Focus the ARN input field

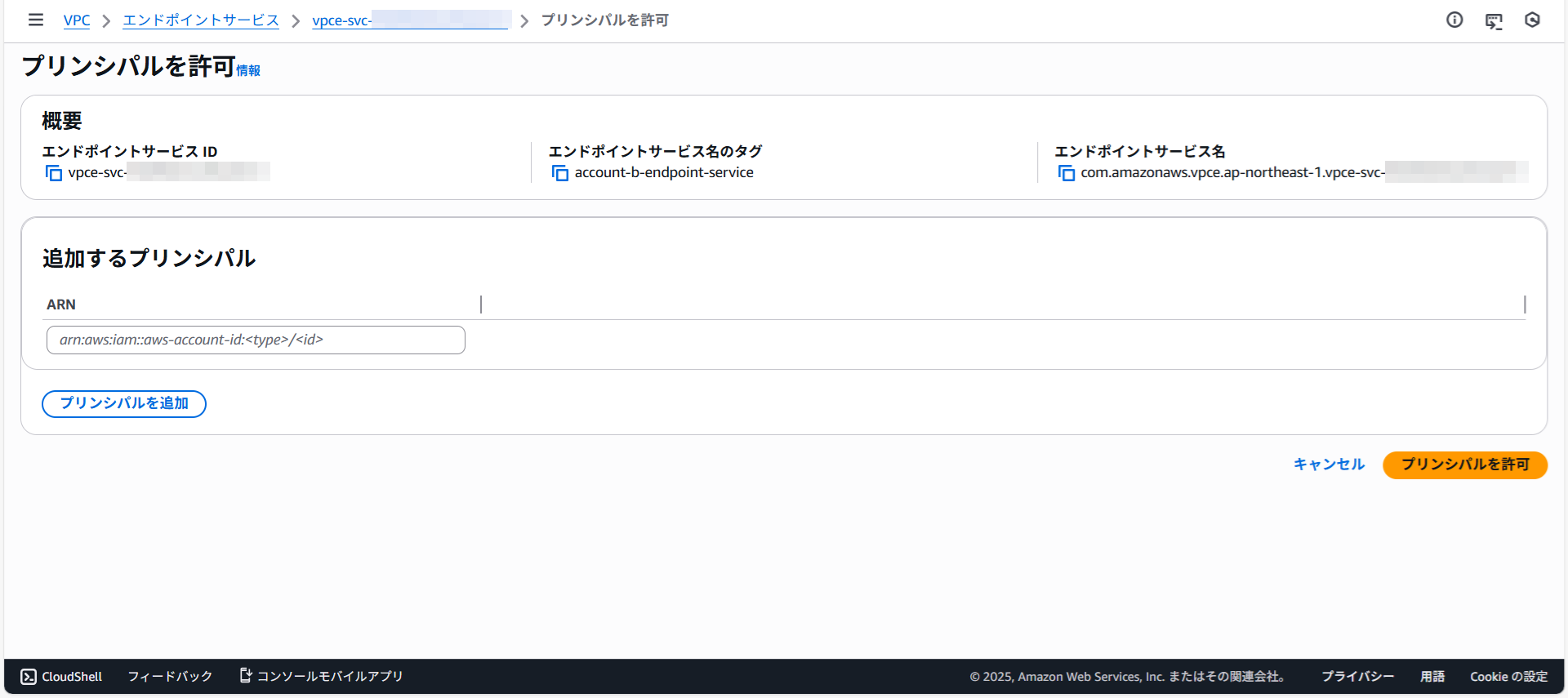pyautogui.click(x=256, y=340)
